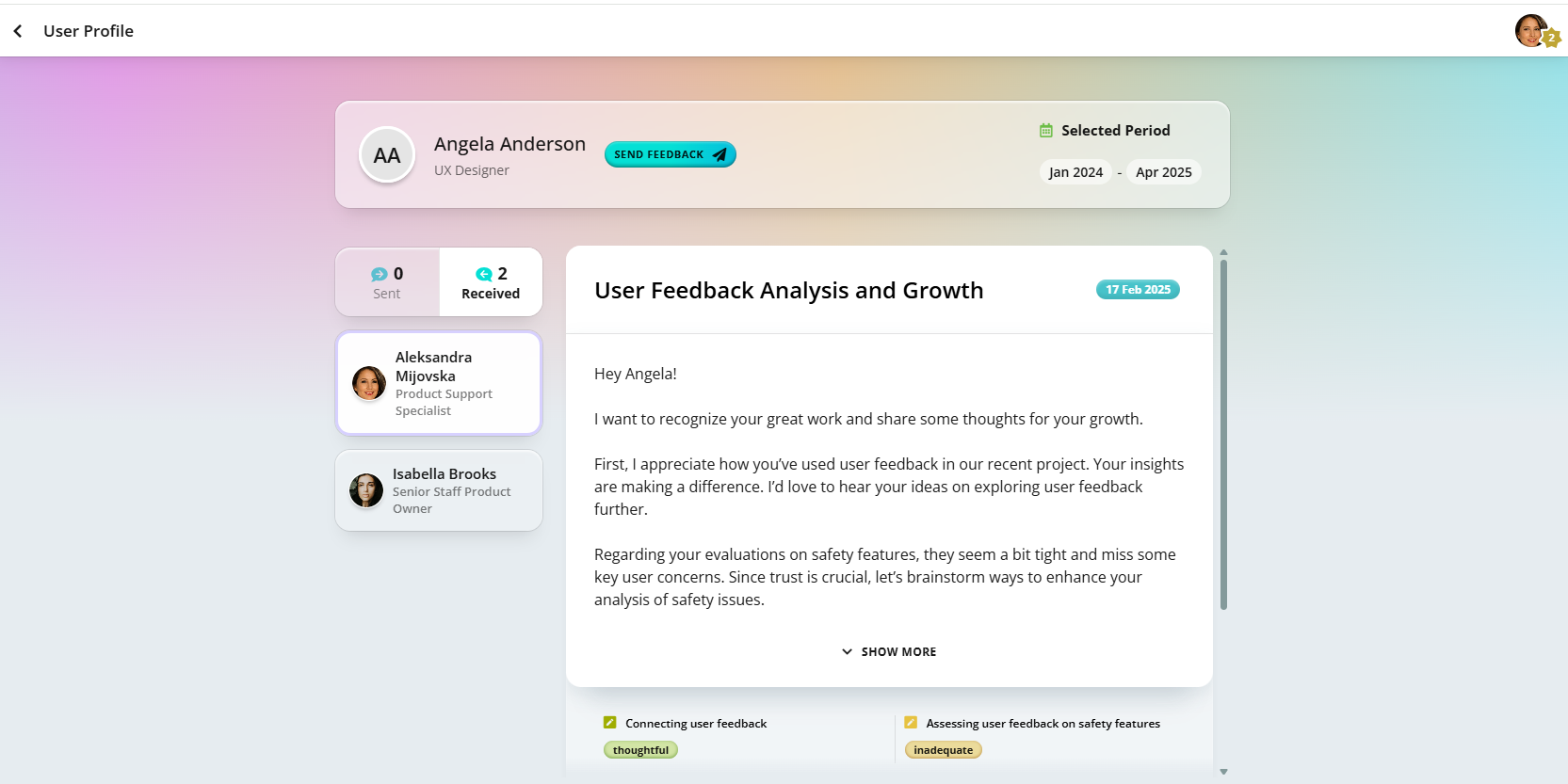Open current user avatar in top bar

pyautogui.click(x=1530, y=31)
